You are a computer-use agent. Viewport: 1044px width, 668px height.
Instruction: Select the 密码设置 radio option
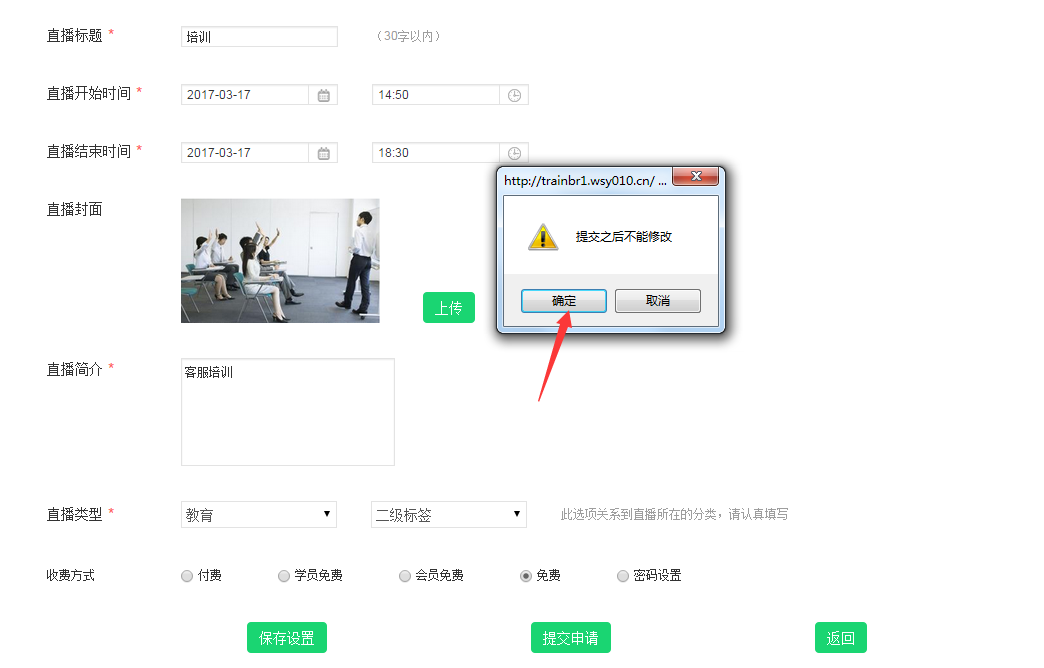(x=623, y=576)
